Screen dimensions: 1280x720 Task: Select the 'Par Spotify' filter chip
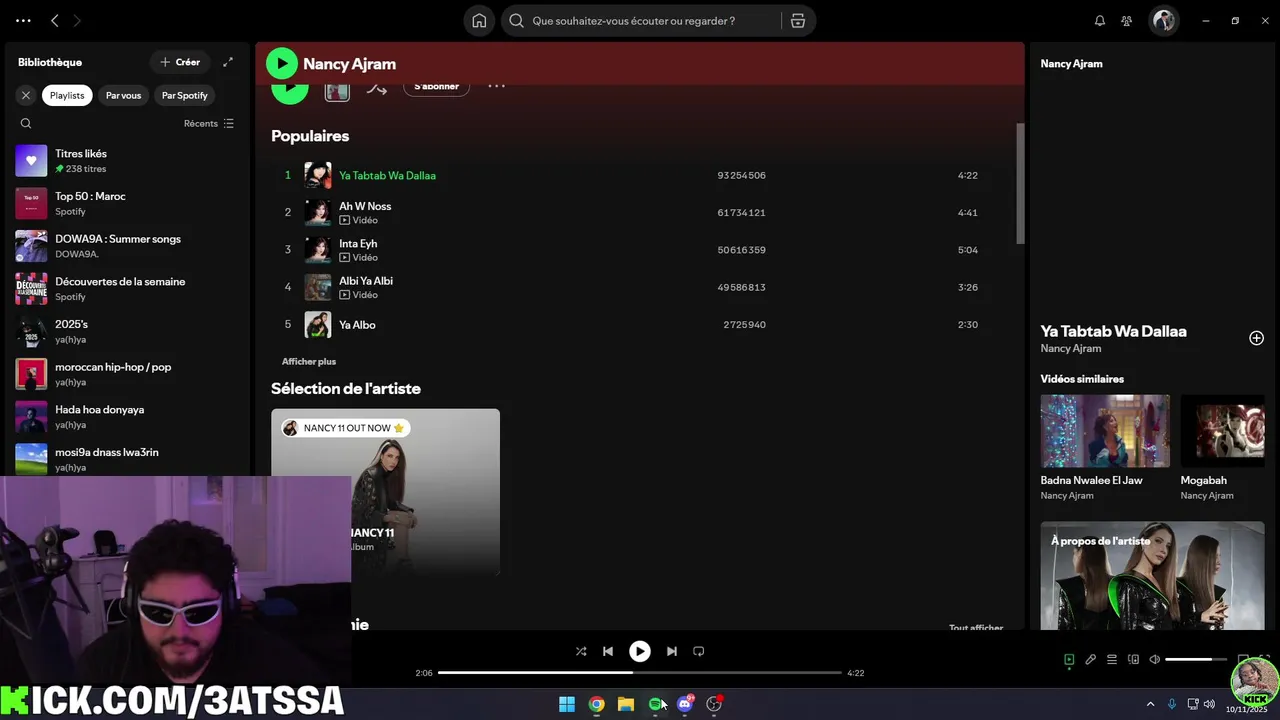185,95
